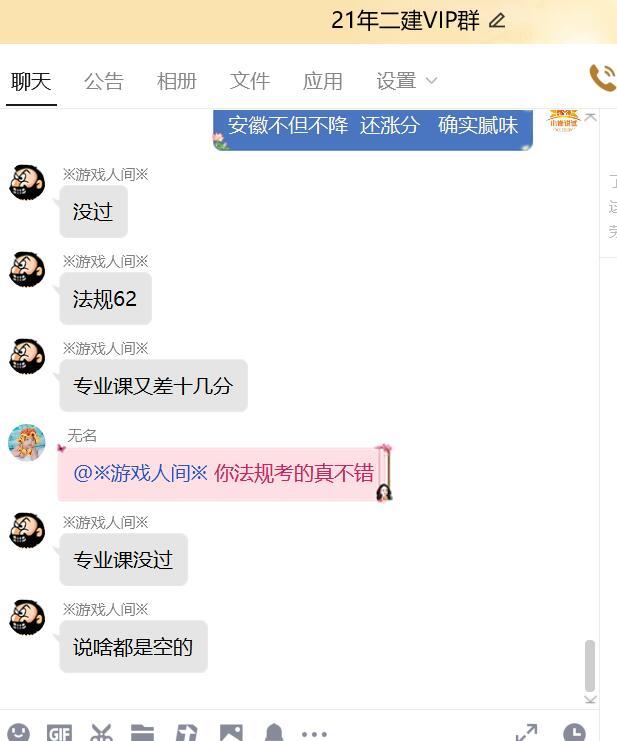The image size is (617, 741).
Task: Click the @※游戏人间※ mention in pink message
Action: pos(140,473)
